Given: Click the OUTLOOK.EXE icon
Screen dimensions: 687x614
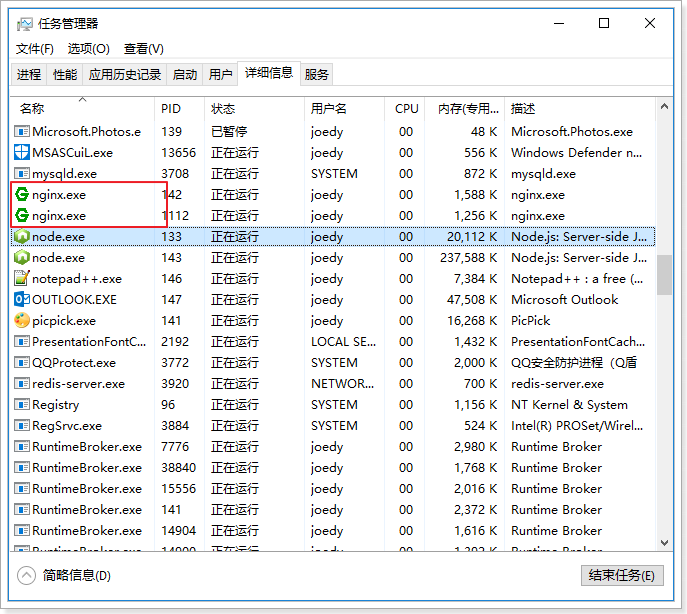Looking at the screenshot, I should click(21, 299).
